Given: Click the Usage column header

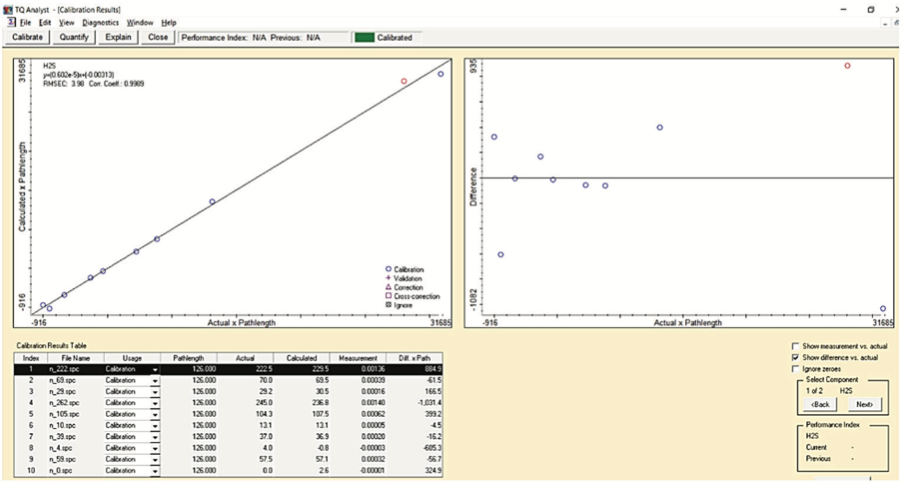Looking at the screenshot, I should pyautogui.click(x=131, y=358).
